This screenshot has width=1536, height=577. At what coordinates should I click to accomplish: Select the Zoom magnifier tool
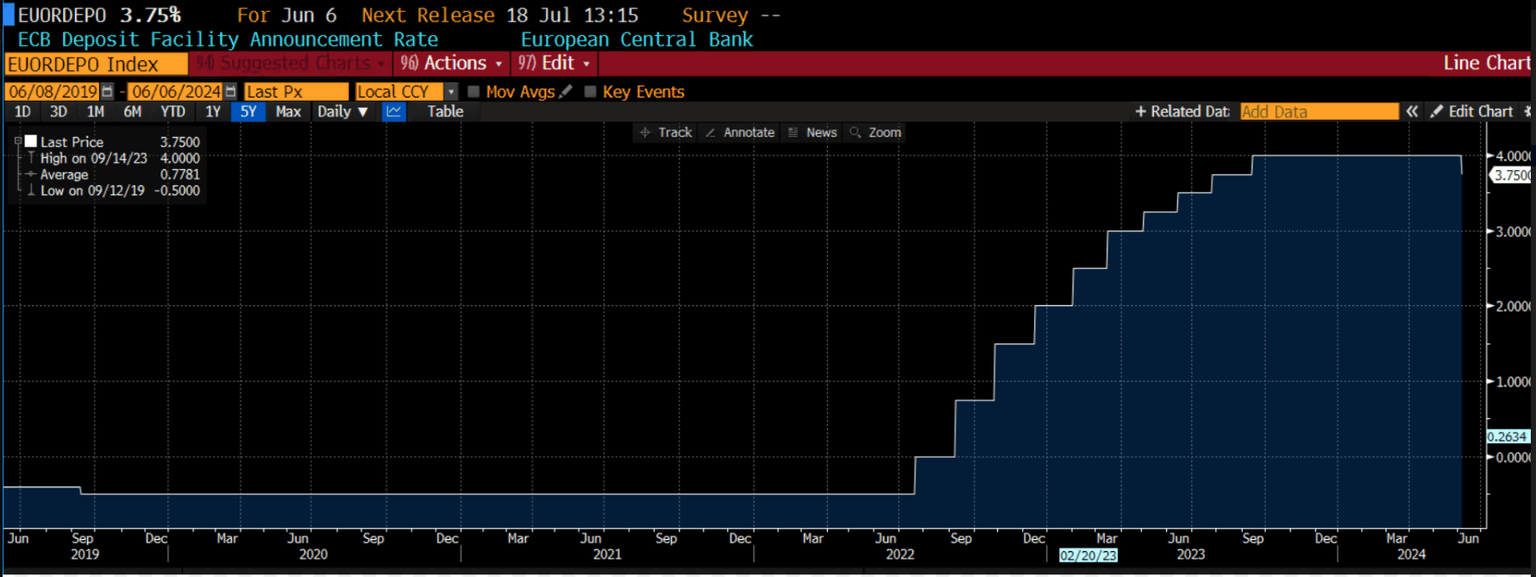click(x=875, y=132)
